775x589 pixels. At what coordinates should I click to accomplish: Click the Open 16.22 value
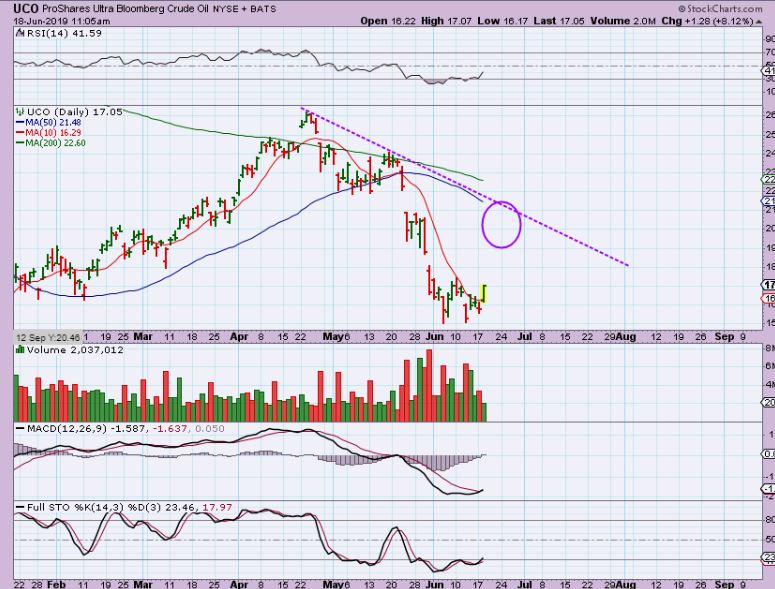coord(388,21)
